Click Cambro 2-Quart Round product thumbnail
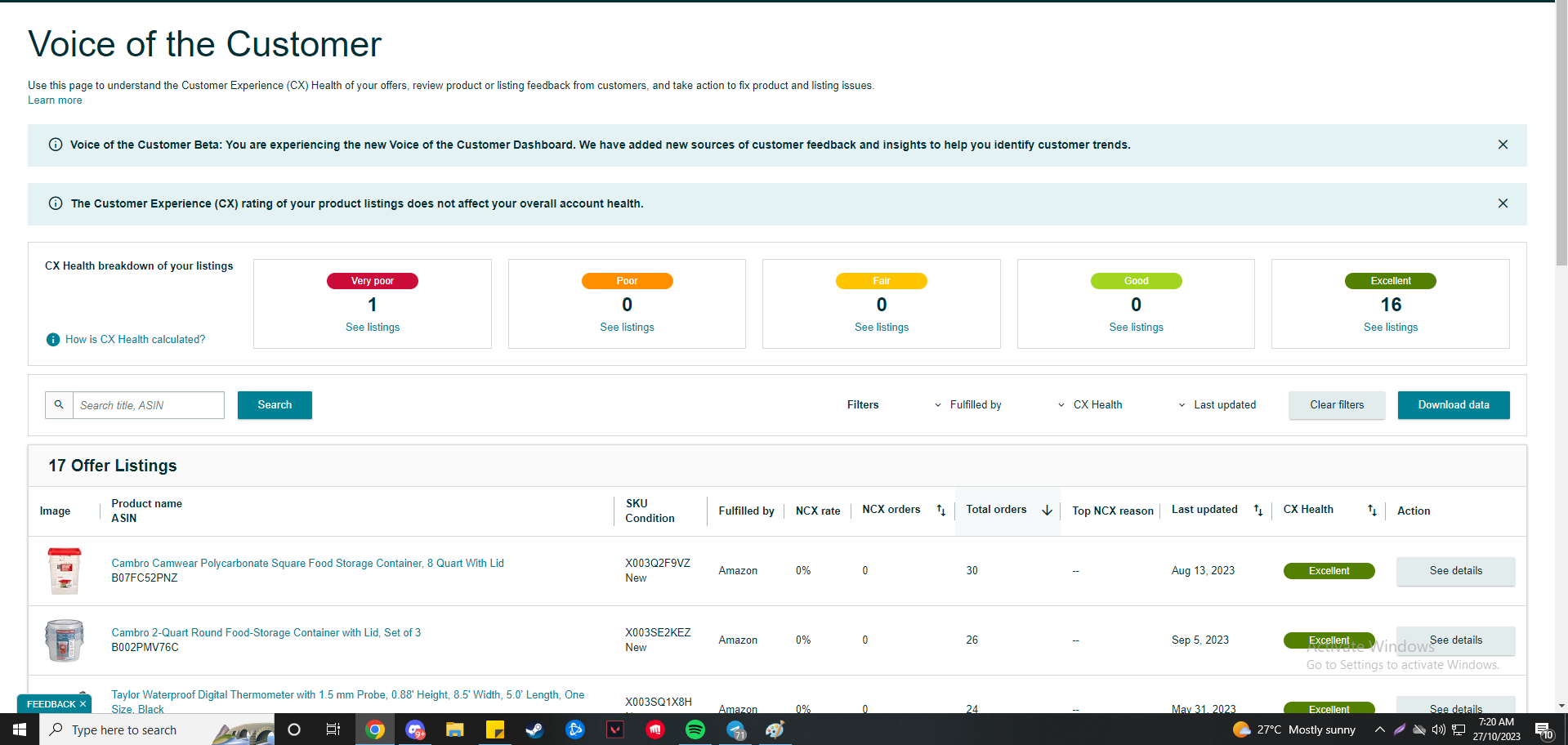The image size is (1568, 745). pos(65,640)
